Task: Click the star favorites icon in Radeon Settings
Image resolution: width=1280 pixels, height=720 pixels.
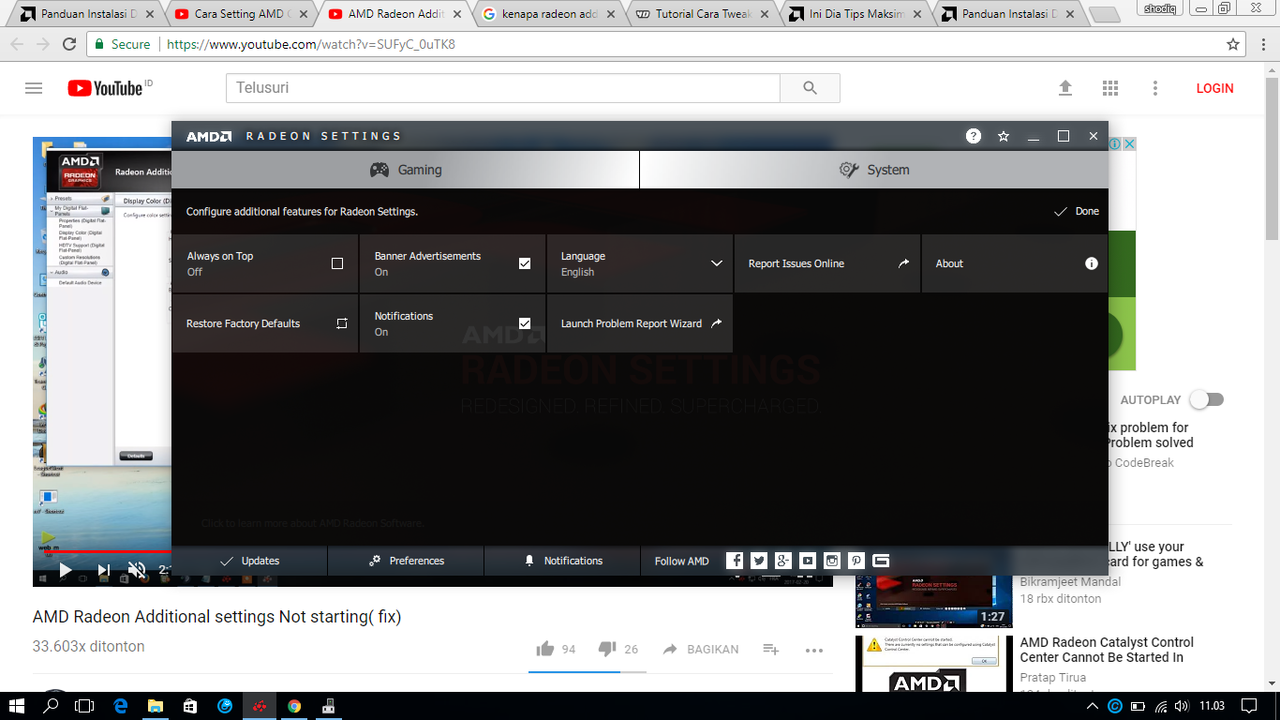Action: pos(1003,136)
